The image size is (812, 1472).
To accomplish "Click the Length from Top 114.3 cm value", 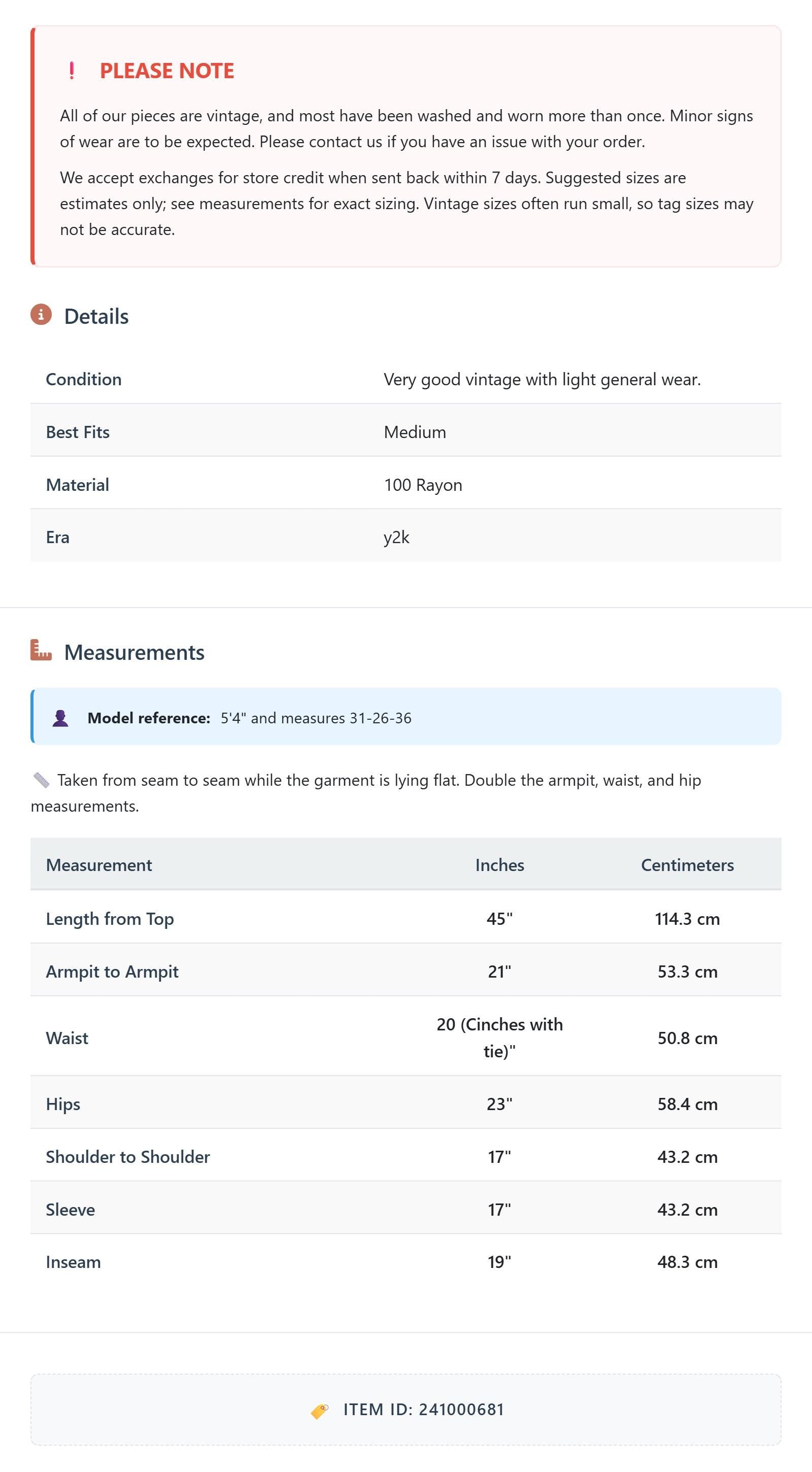I will pyautogui.click(x=688, y=919).
